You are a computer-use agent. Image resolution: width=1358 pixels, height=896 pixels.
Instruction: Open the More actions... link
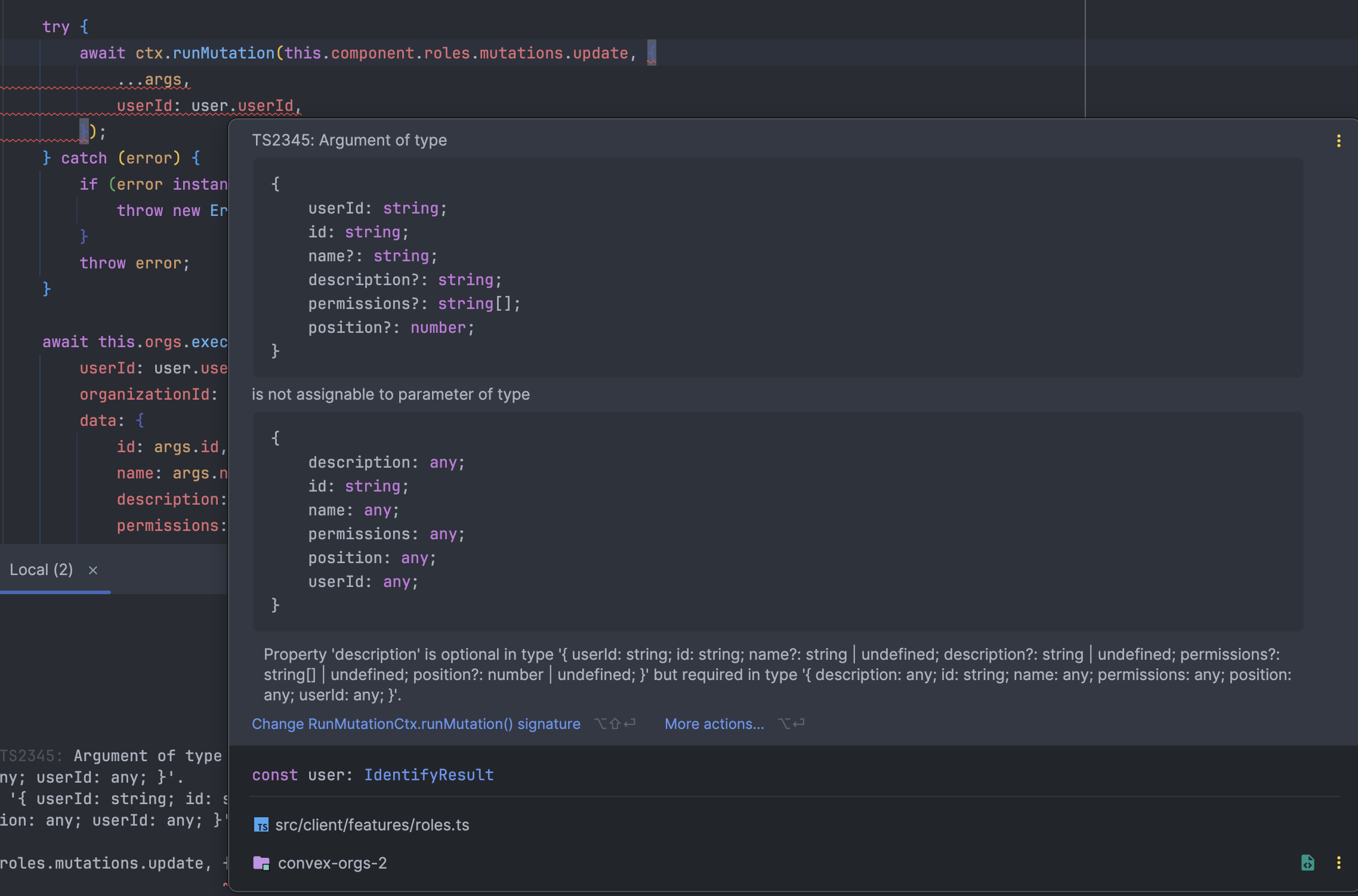(714, 724)
